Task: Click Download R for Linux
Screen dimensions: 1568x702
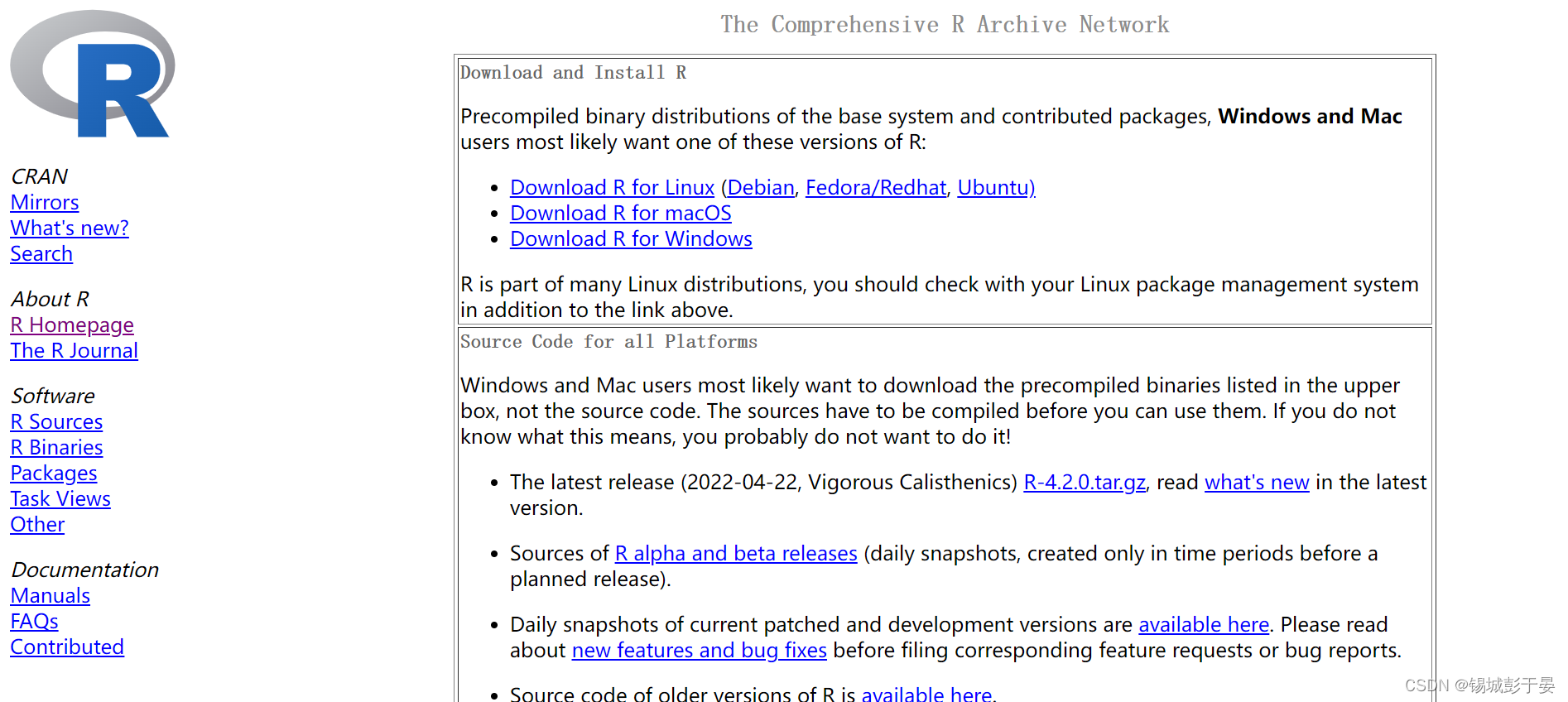Action: click(x=612, y=188)
